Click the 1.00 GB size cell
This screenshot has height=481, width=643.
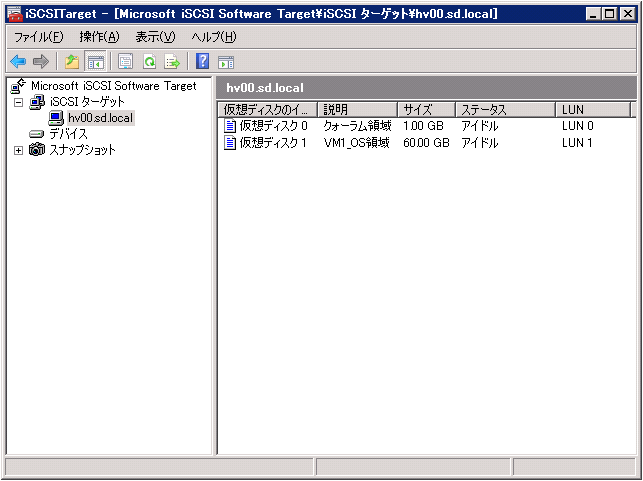(424, 125)
